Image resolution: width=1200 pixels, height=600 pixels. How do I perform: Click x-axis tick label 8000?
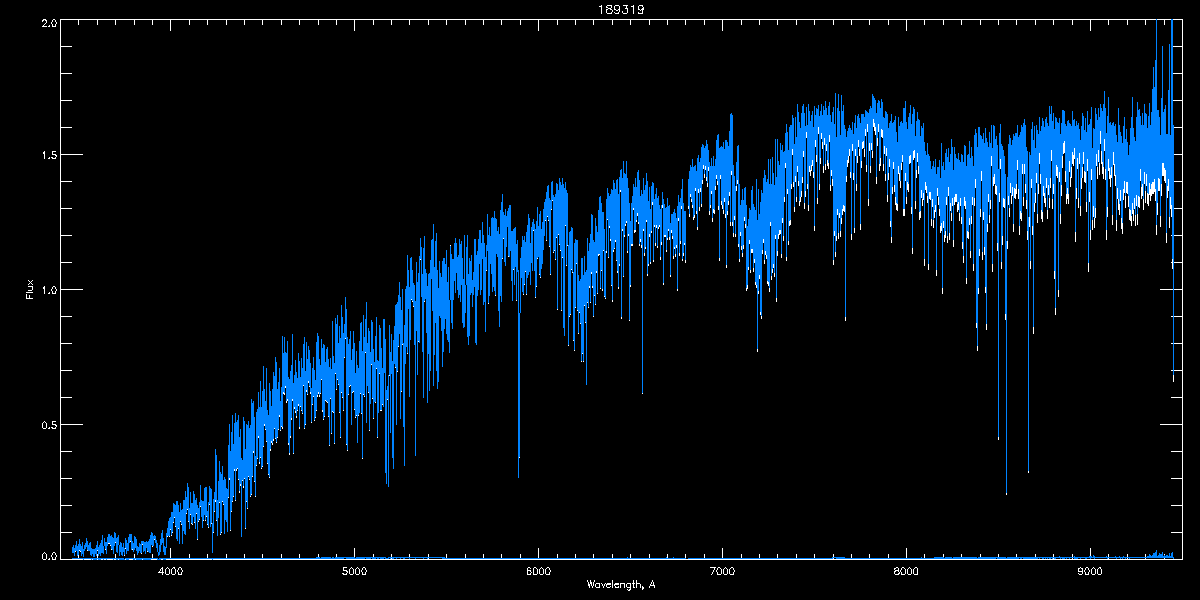tap(906, 571)
